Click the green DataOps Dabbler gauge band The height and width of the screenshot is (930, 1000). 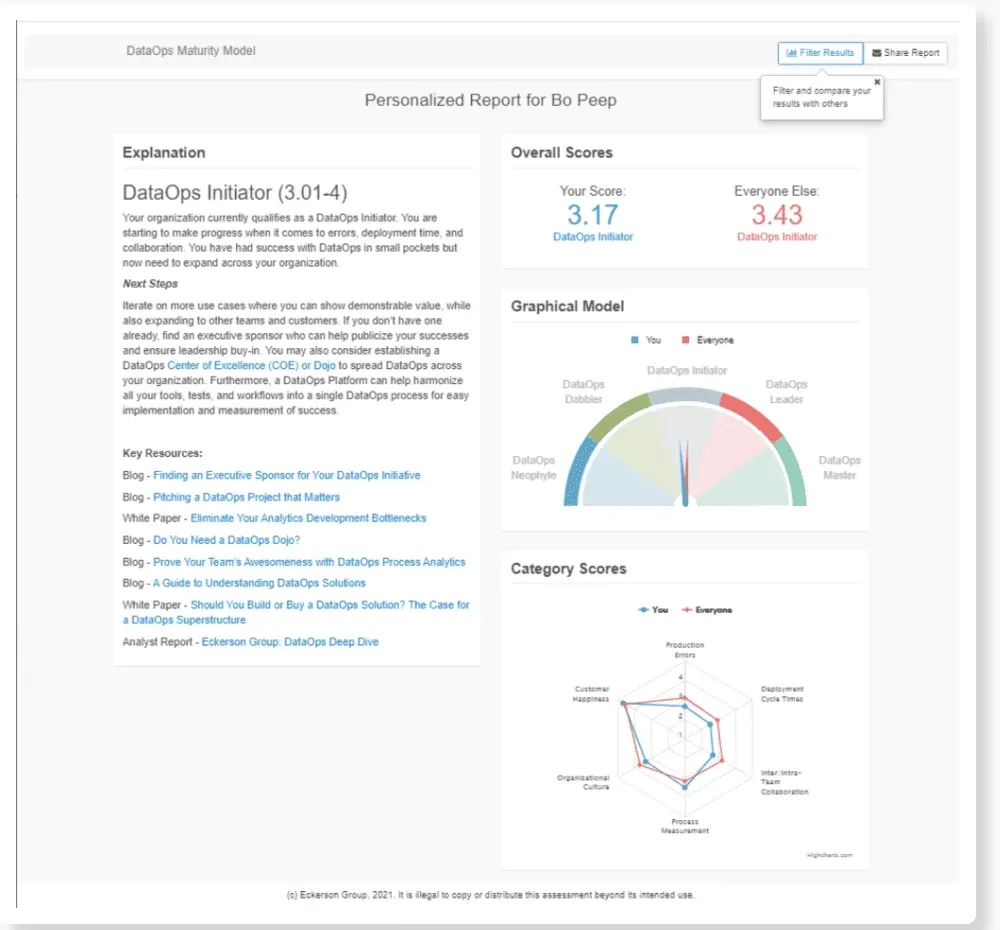[617, 417]
